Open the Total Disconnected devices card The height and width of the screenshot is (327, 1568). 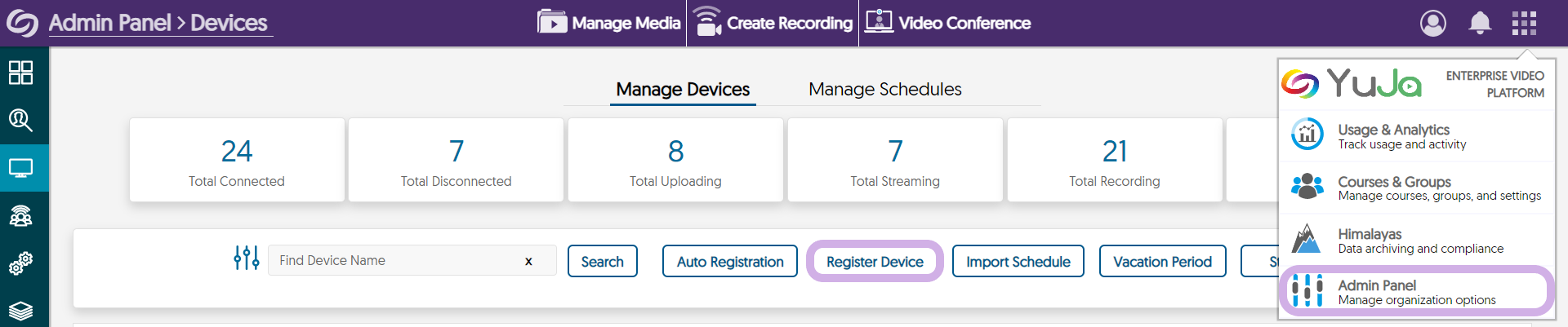point(456,161)
